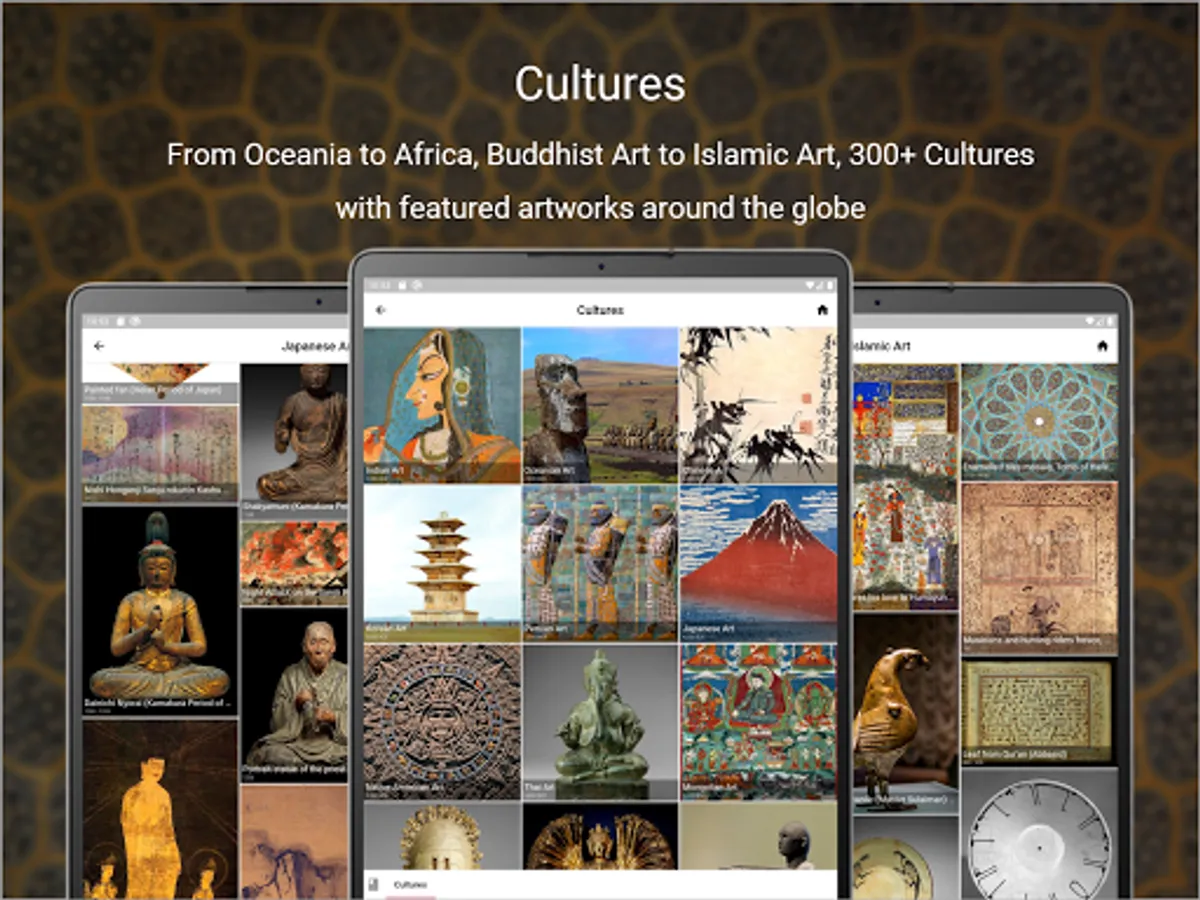
Task: Tap the home icon on the Islamic Art tablet
Action: click(1102, 346)
